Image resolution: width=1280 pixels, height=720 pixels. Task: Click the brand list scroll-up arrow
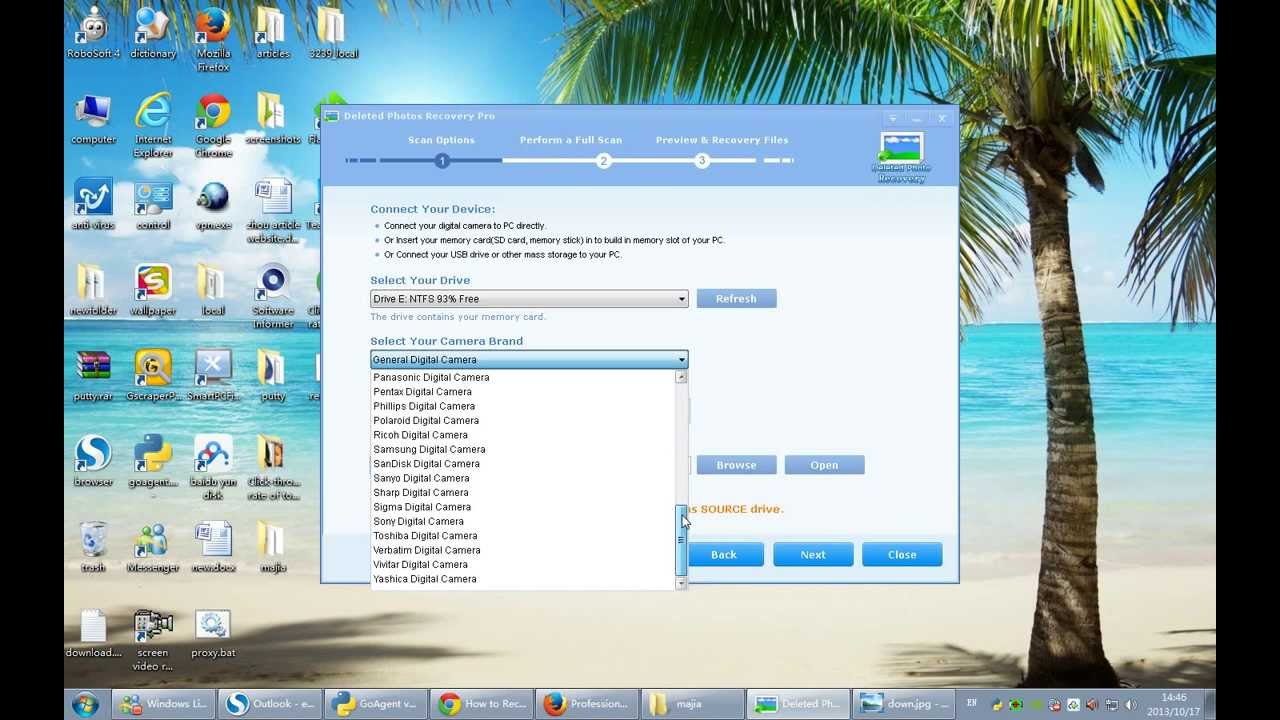681,377
